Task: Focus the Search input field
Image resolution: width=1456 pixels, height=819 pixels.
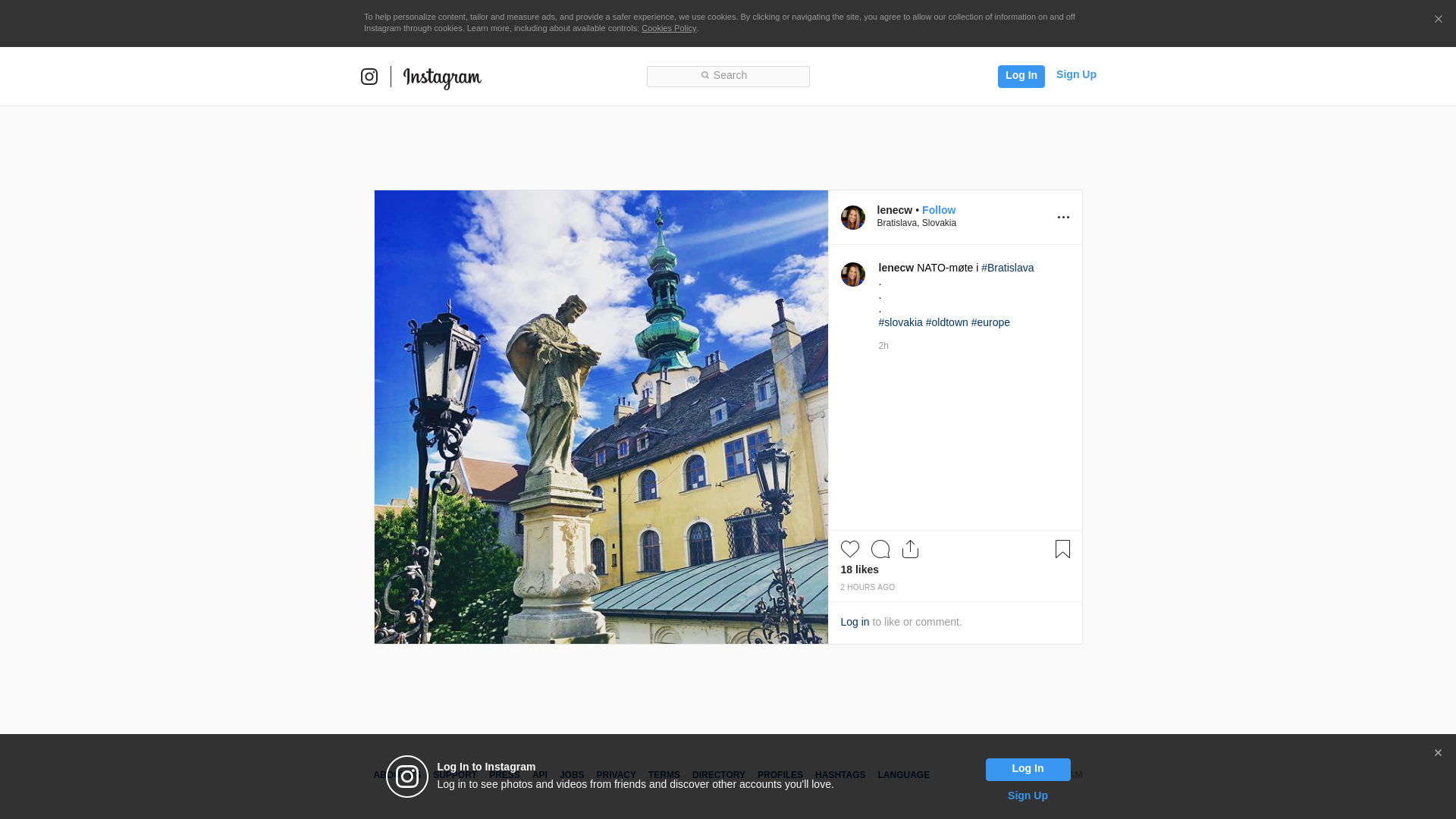Action: [x=728, y=76]
